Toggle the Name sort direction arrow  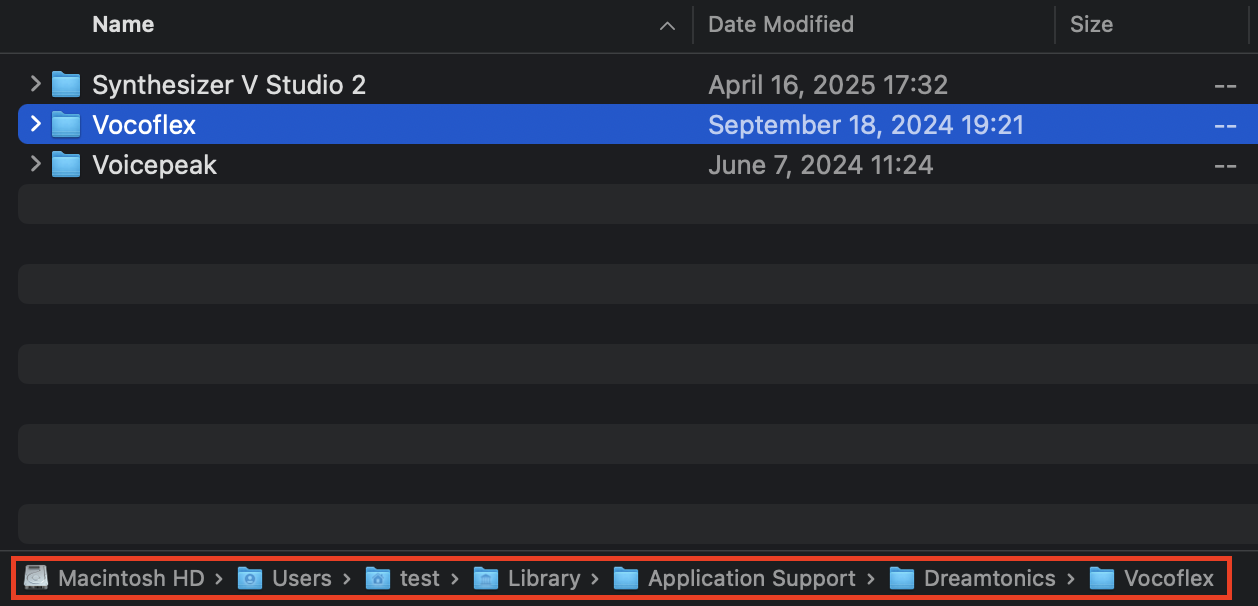(x=667, y=27)
